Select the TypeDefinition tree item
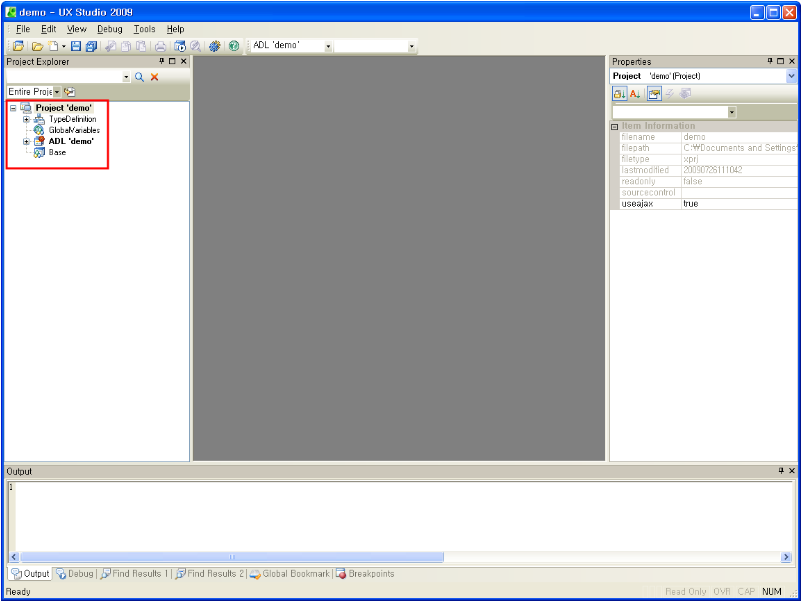The height and width of the screenshot is (602, 802). point(72,119)
